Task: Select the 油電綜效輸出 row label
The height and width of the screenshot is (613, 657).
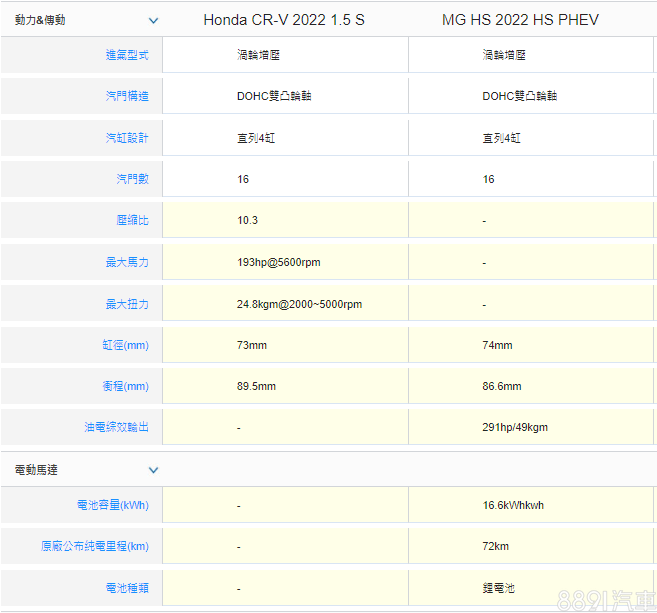Action: tap(116, 427)
